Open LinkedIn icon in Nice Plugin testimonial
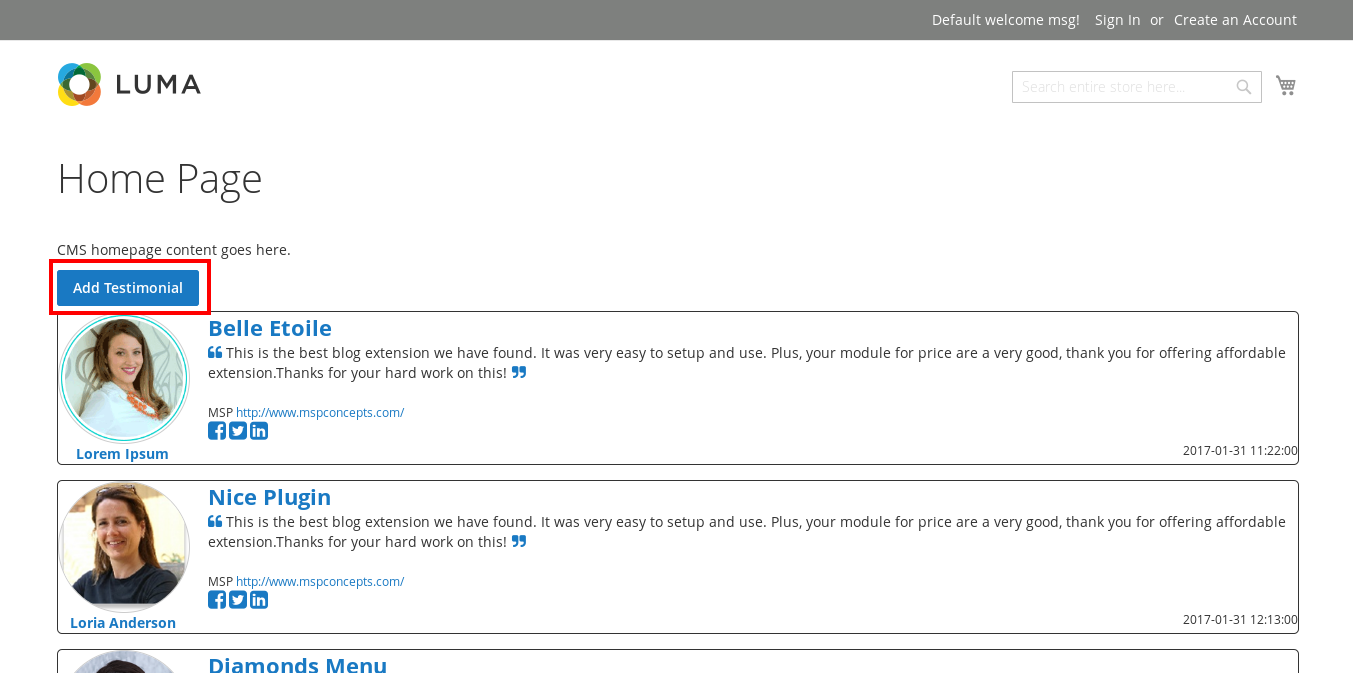 tap(259, 600)
